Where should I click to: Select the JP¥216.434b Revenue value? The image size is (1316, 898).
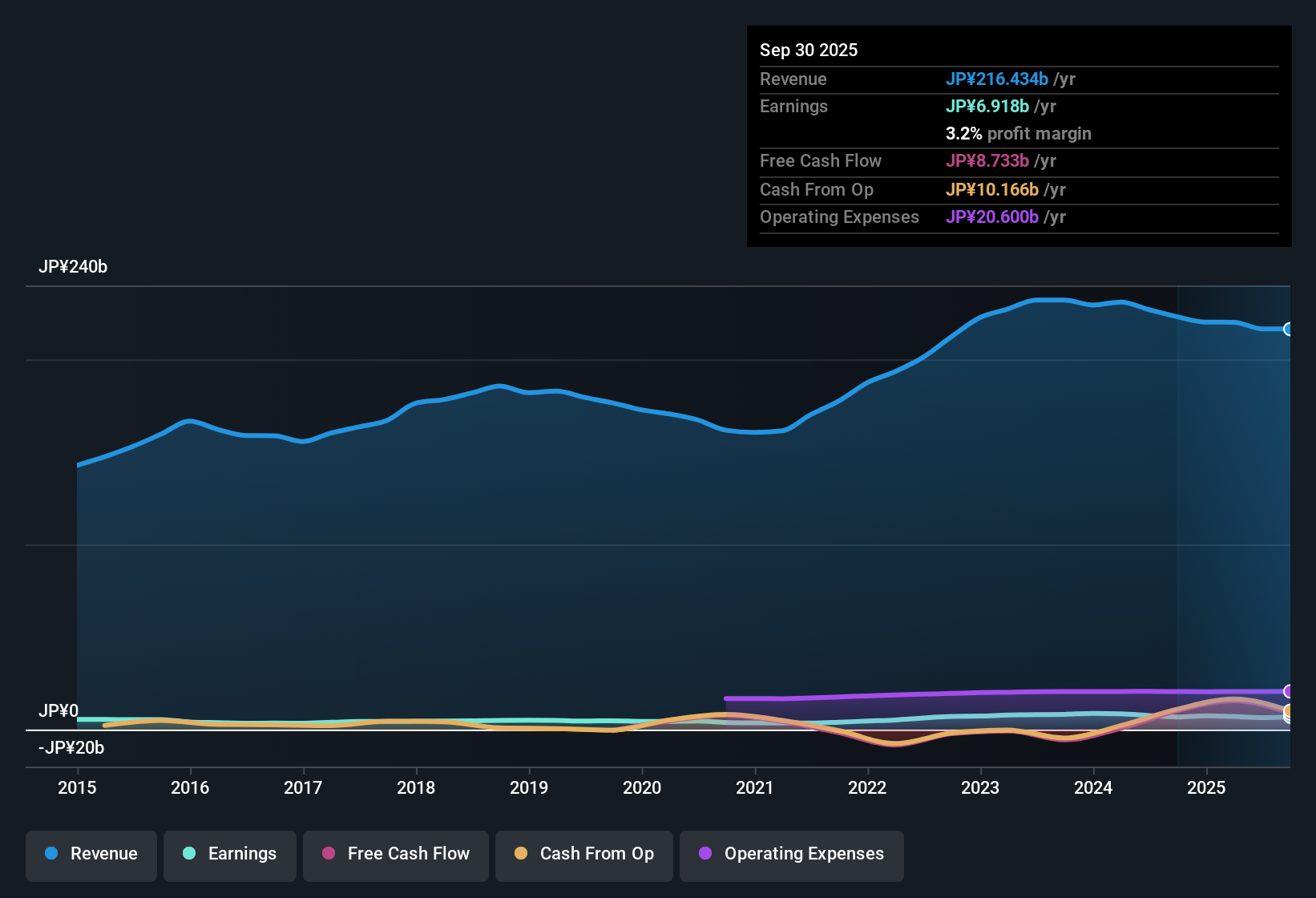(998, 79)
